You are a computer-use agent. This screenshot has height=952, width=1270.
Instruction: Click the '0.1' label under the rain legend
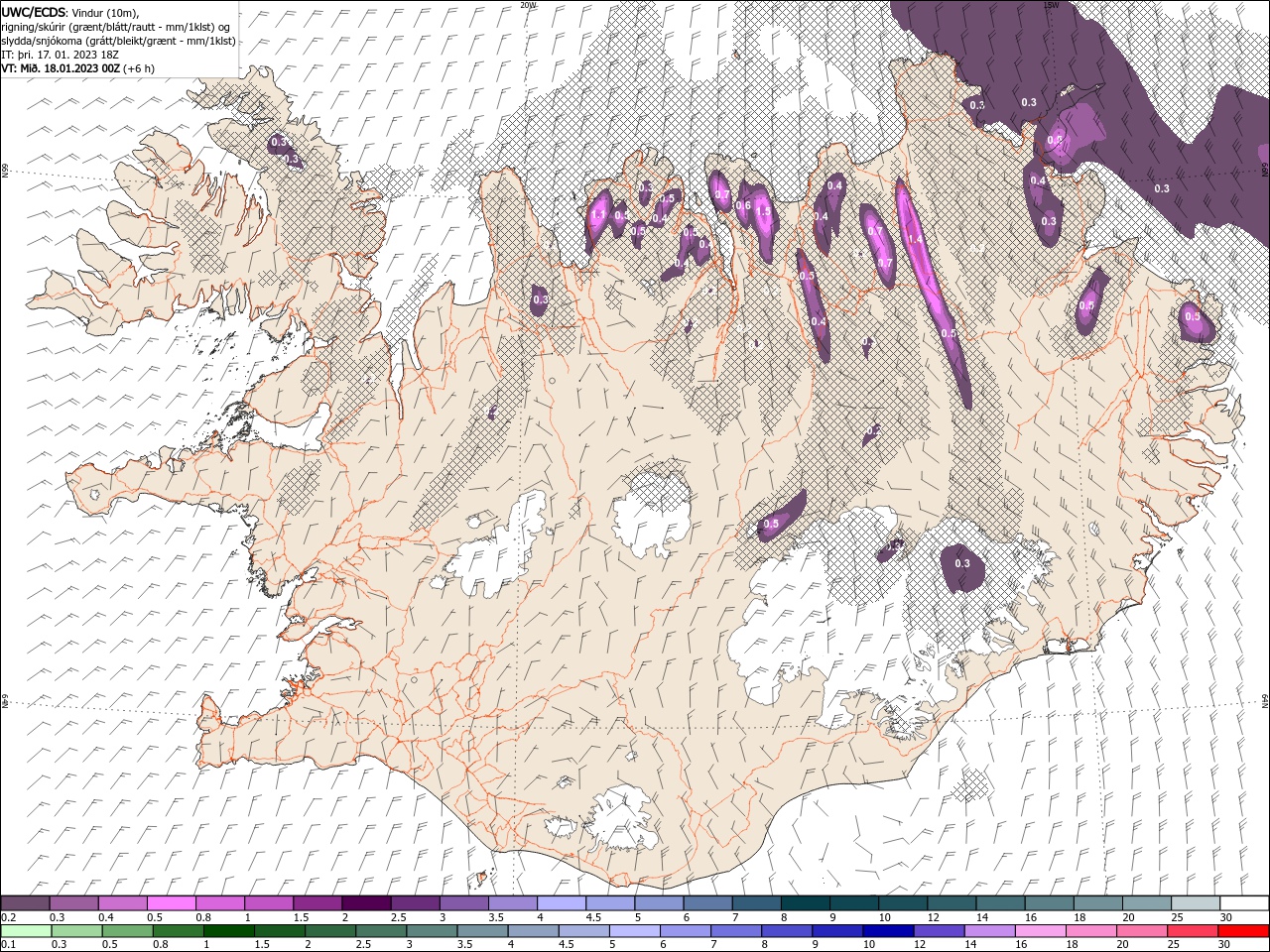[9, 944]
